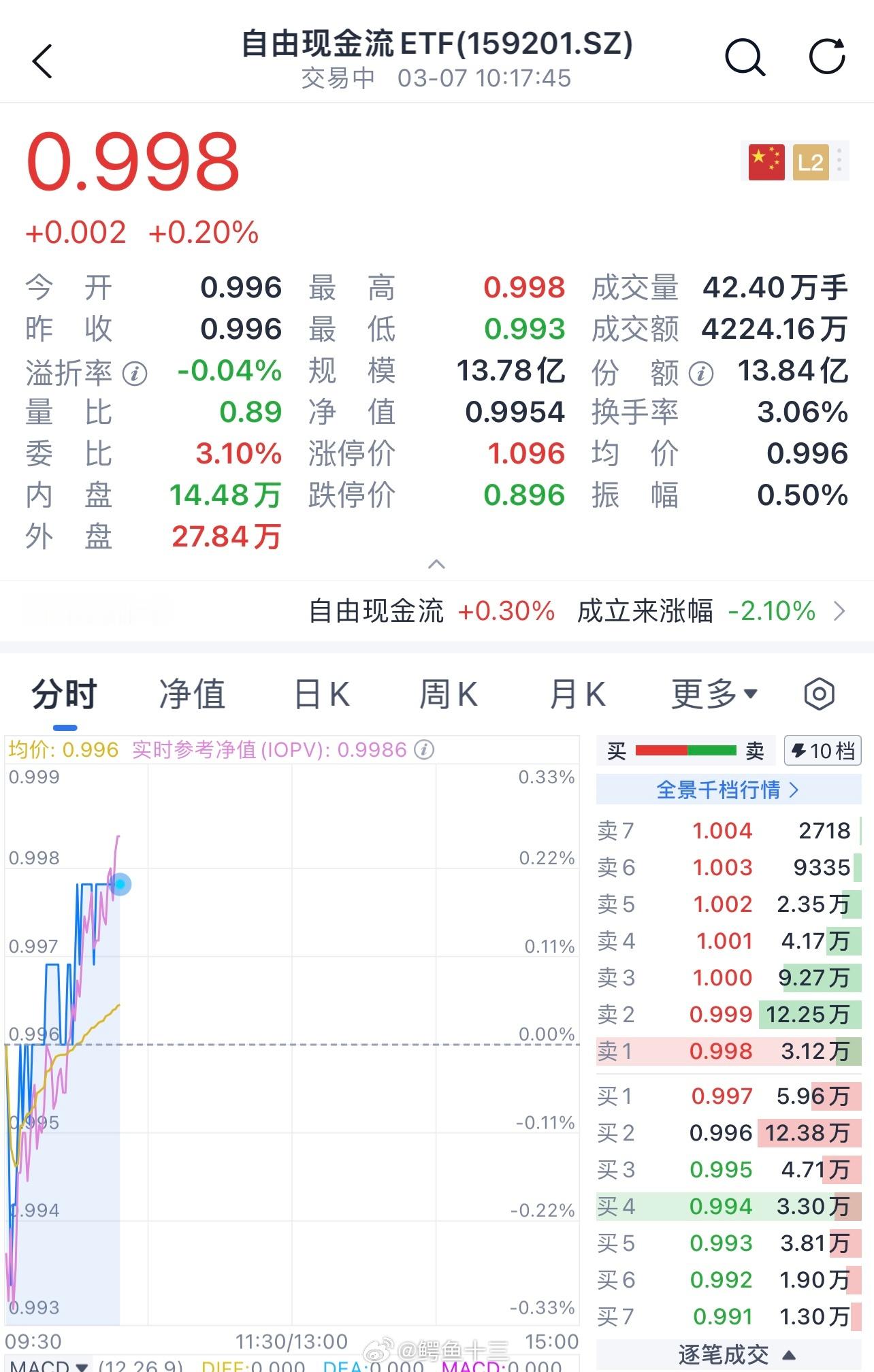Expand the 更多 chart period dropdown
The height and width of the screenshot is (1372, 874).
tap(715, 694)
